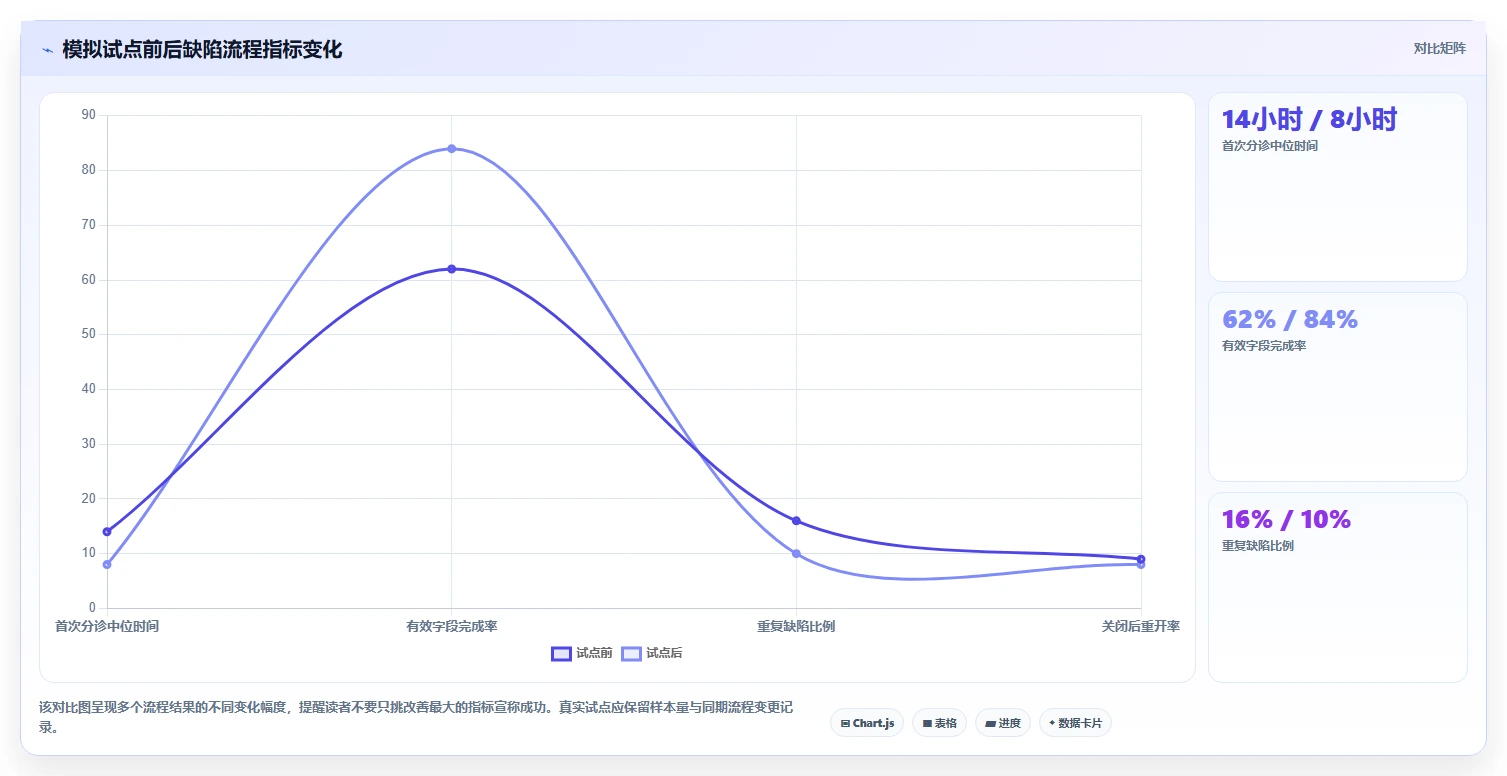Select the 试点前 point at 16 on 重复缺陷比例
Screen dimensions: 1507x776
pyautogui.click(x=796, y=520)
